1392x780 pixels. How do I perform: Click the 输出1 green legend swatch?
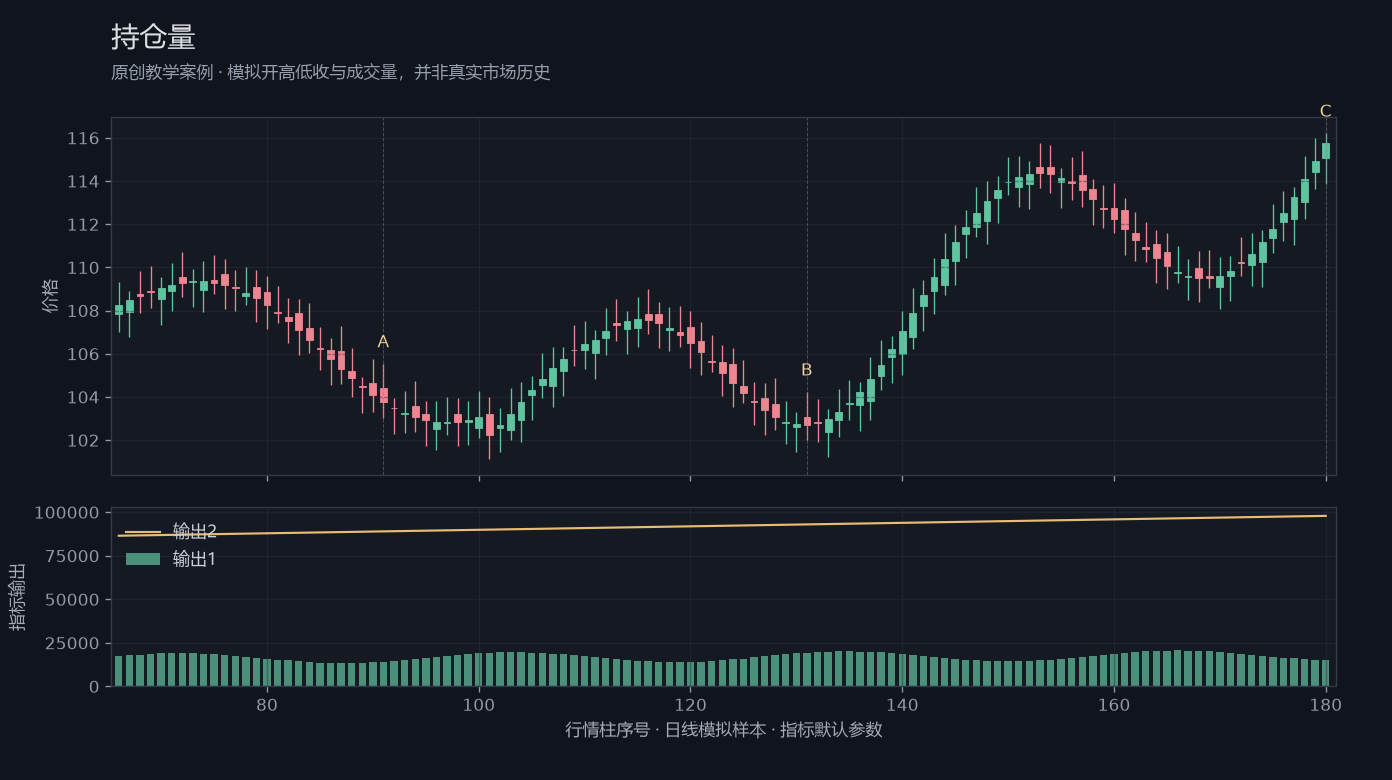(x=143, y=559)
